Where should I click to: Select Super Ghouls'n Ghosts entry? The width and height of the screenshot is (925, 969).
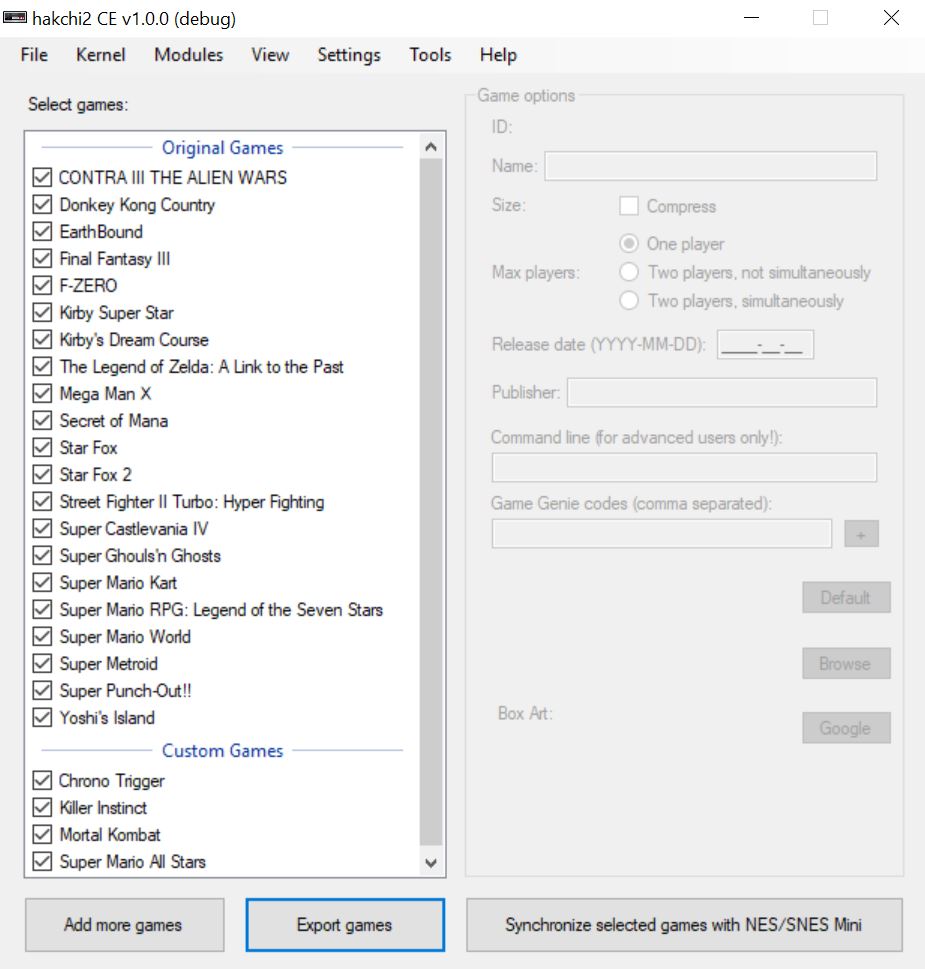point(140,556)
